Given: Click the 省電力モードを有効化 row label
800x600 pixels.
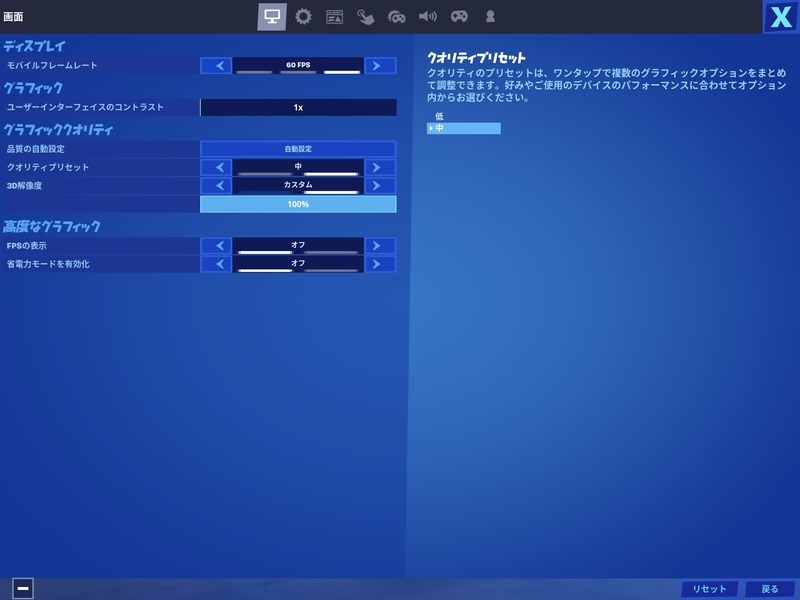Looking at the screenshot, I should tap(48, 264).
